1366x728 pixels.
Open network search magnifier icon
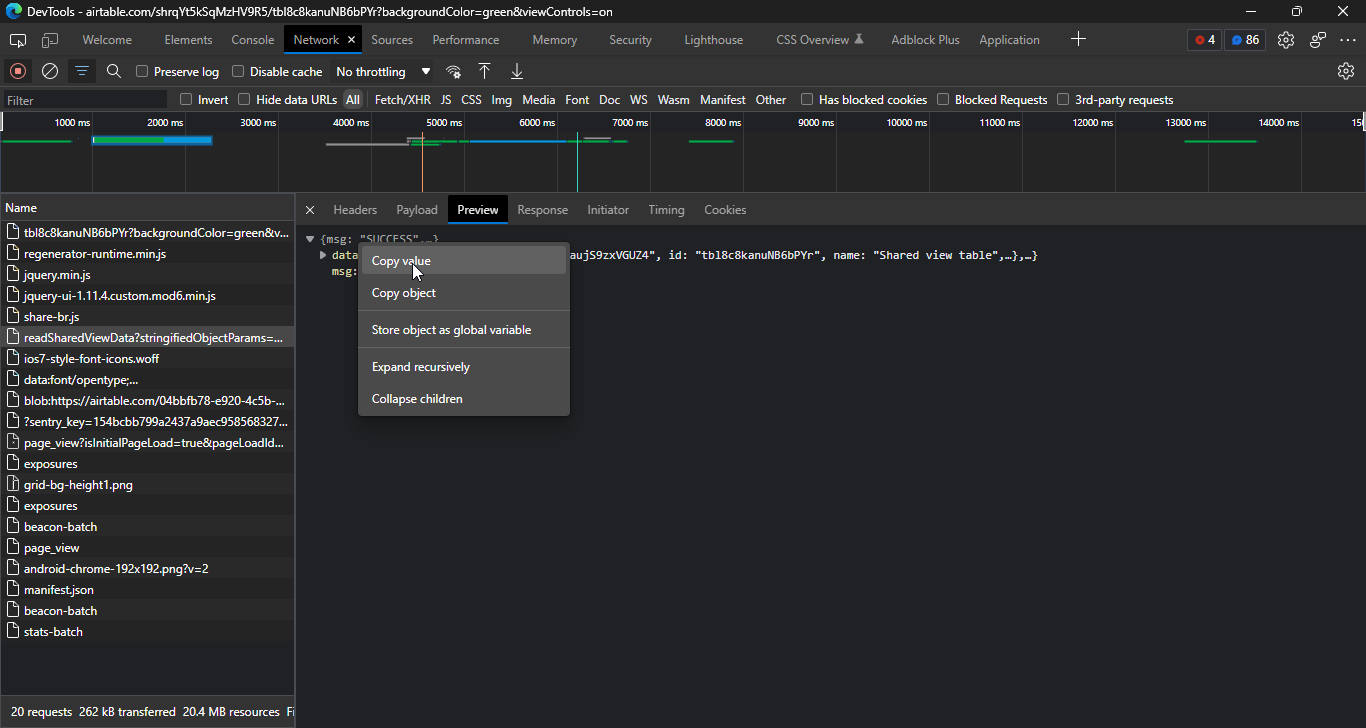pyautogui.click(x=114, y=71)
